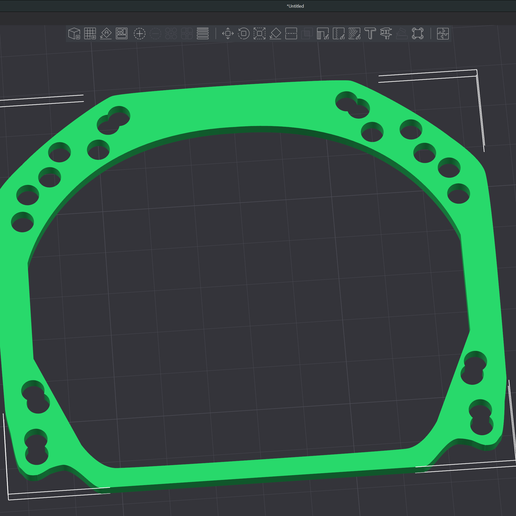Click the Add plate grid icon
This screenshot has height=516, width=516.
[90, 34]
